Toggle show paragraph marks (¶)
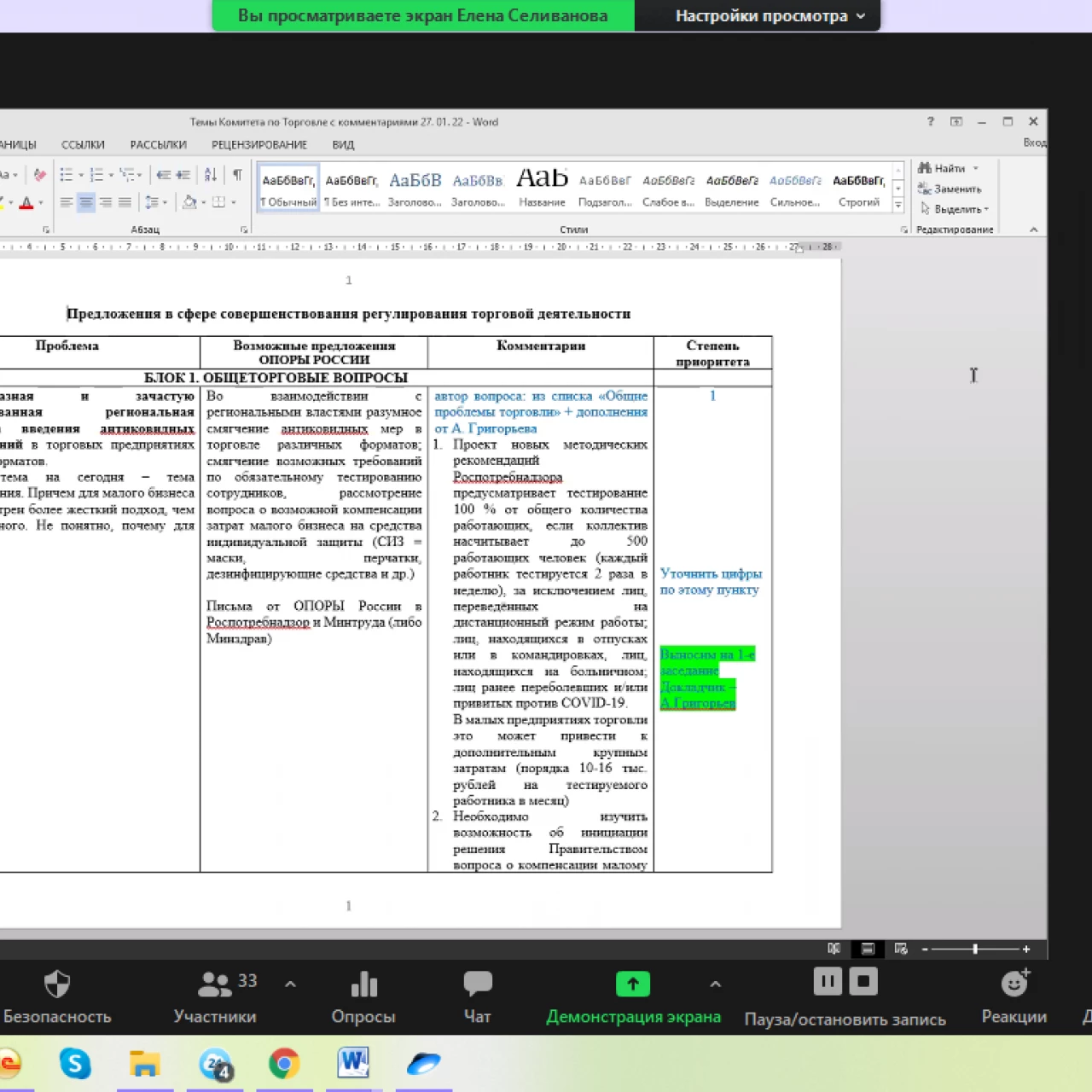1092x1092 pixels. (x=237, y=175)
